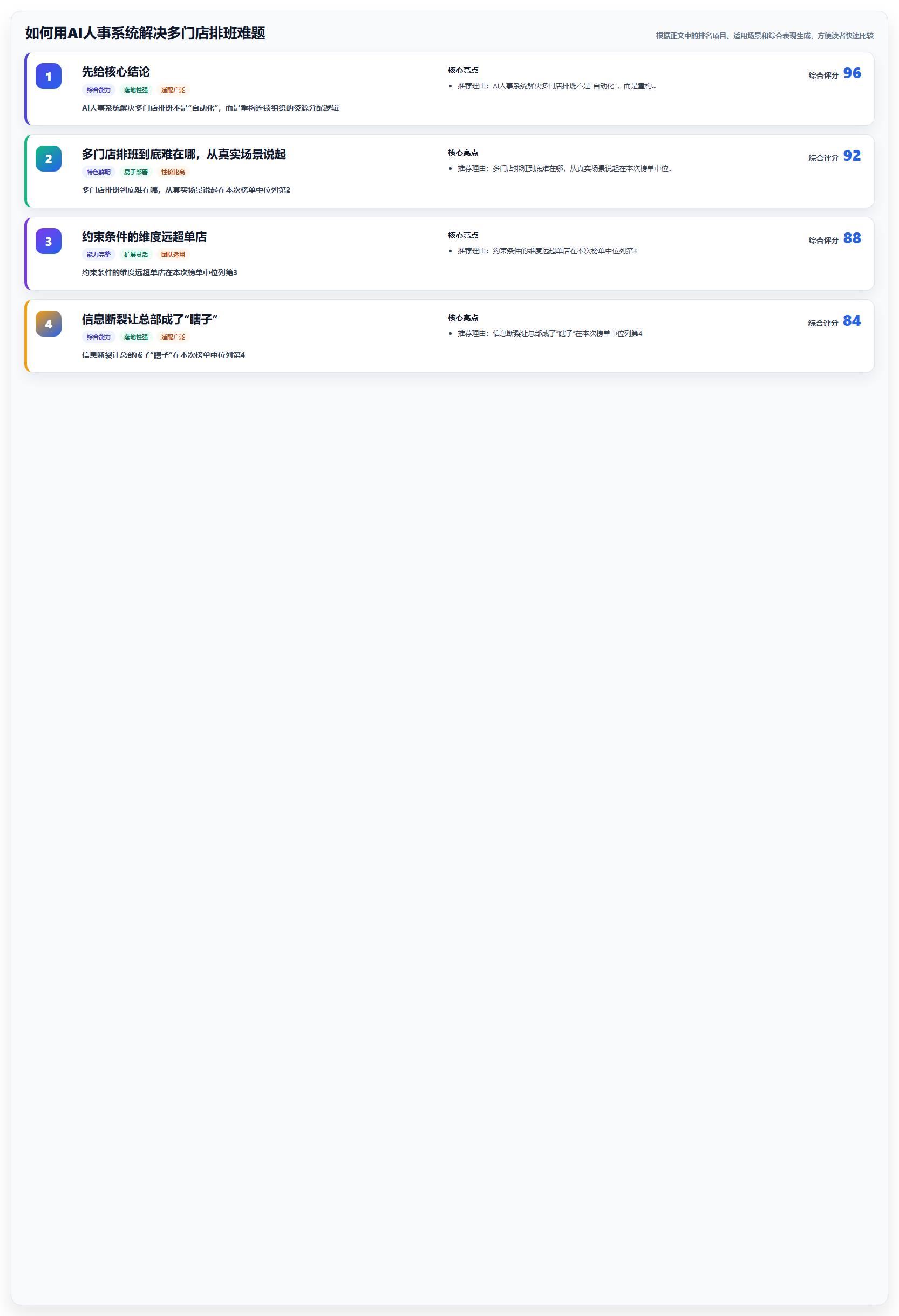Click the score 96 value
This screenshot has width=899, height=1316.
click(852, 73)
